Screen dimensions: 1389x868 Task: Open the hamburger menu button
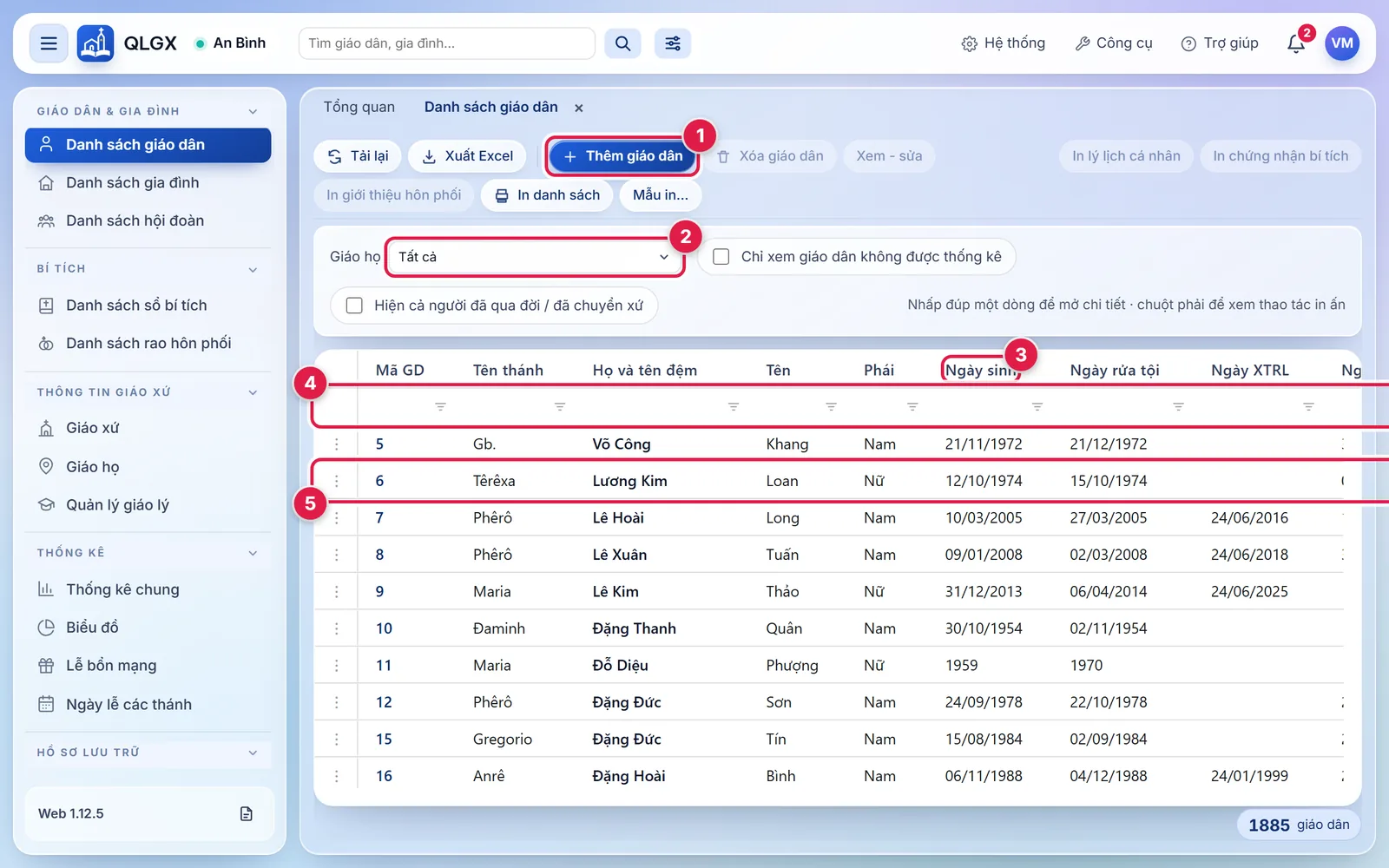49,43
